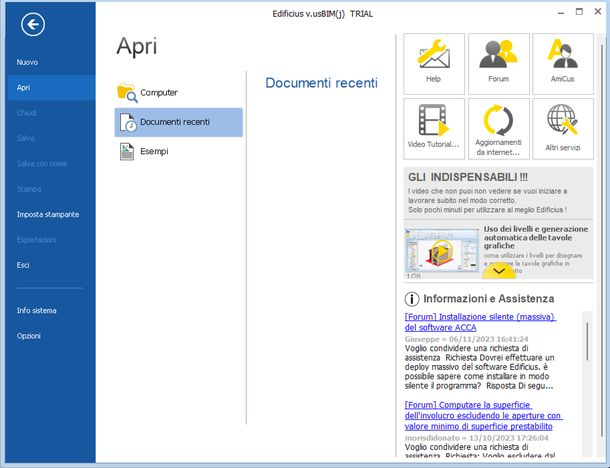Open forum link Computare la superficie dell'involucro
This screenshot has height=468, width=610.
click(484, 415)
